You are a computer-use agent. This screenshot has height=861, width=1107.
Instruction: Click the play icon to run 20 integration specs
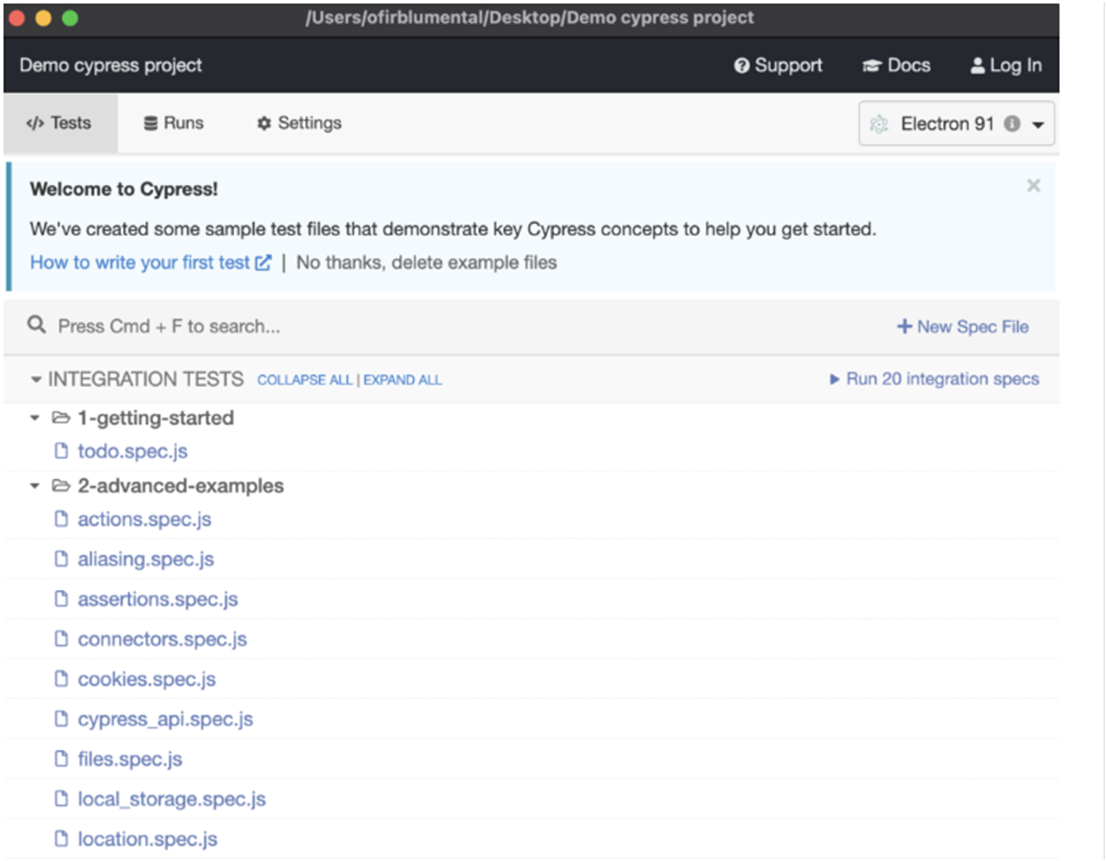(x=834, y=379)
